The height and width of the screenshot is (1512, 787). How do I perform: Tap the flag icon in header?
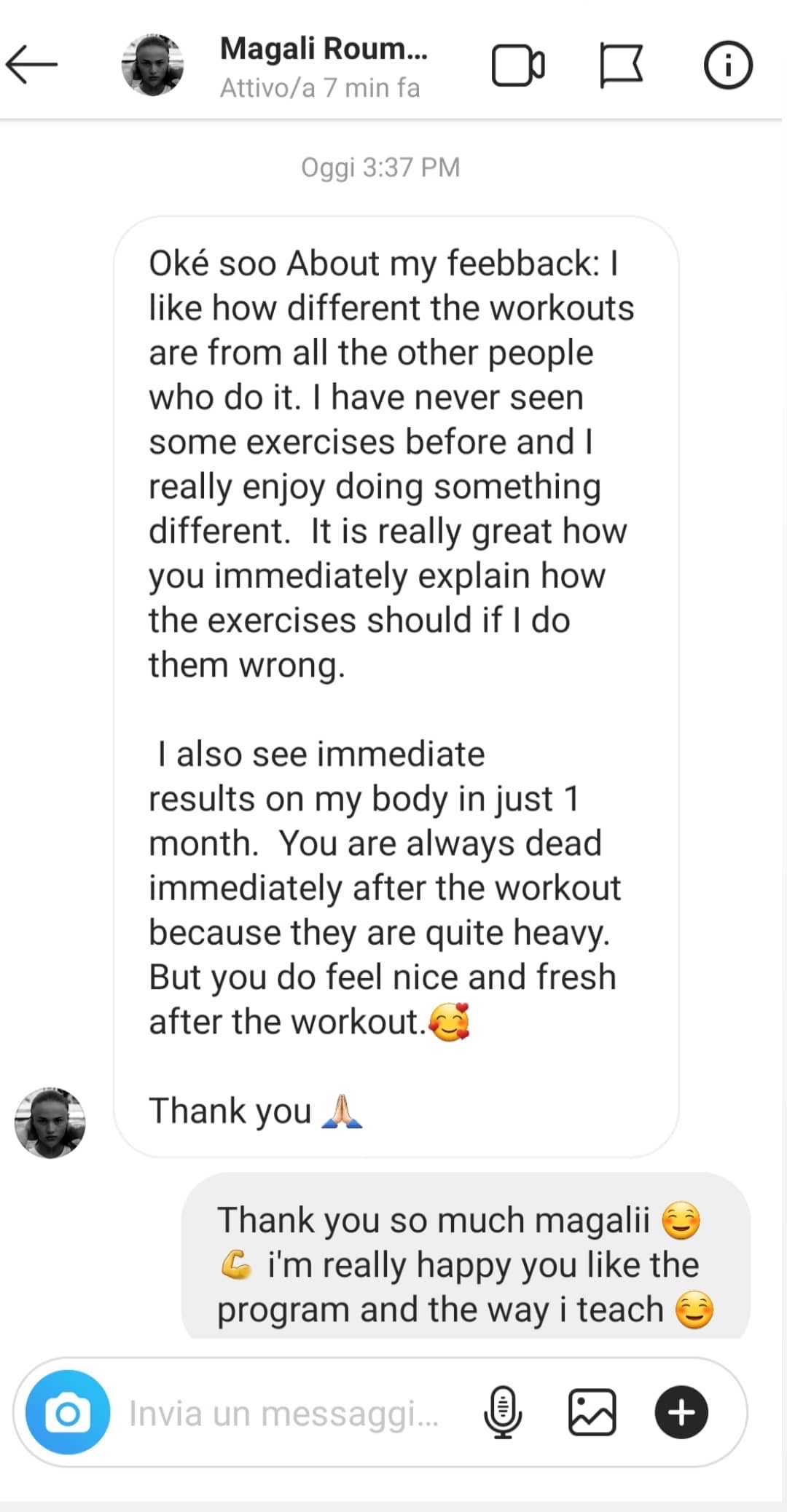tap(621, 66)
